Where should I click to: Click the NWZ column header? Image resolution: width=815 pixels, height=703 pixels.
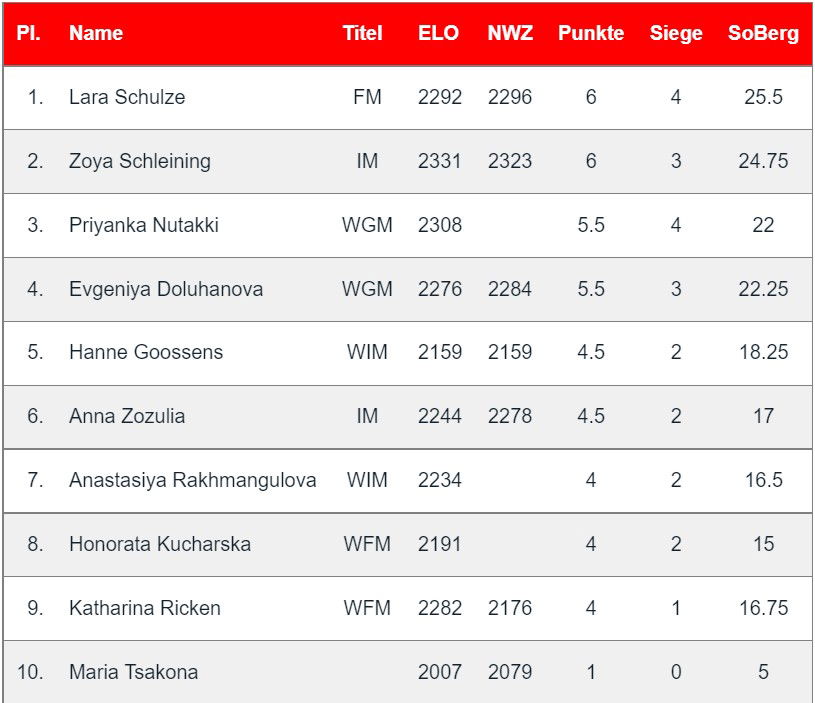510,33
